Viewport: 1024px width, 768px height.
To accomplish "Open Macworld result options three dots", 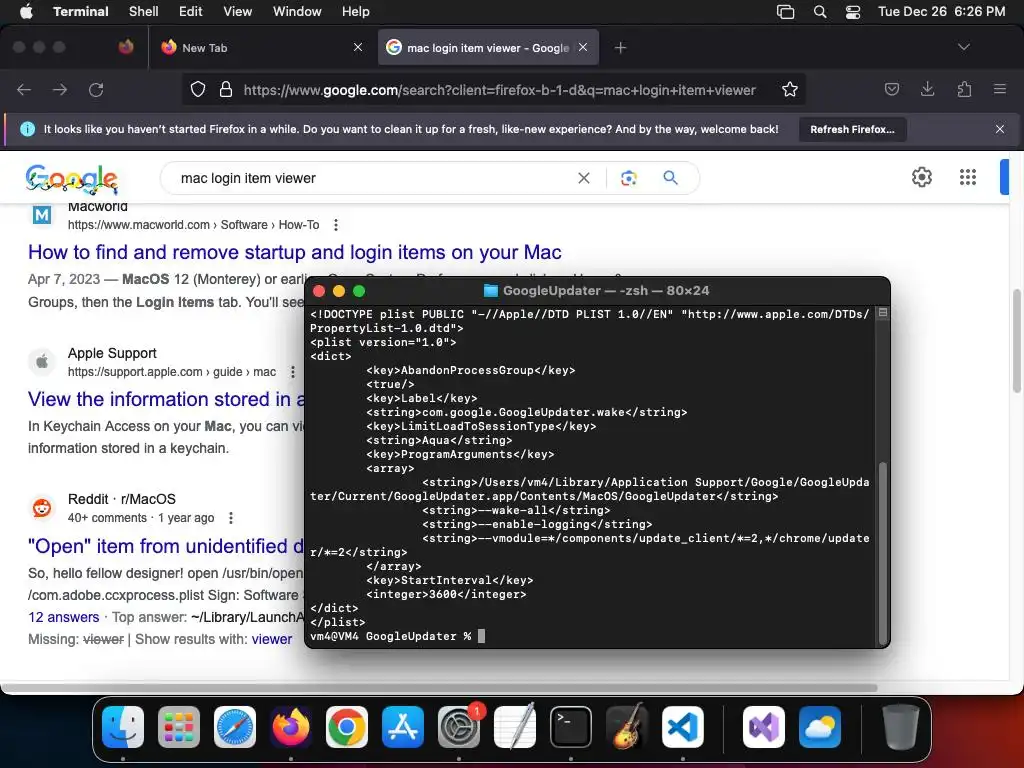I will click(x=336, y=225).
